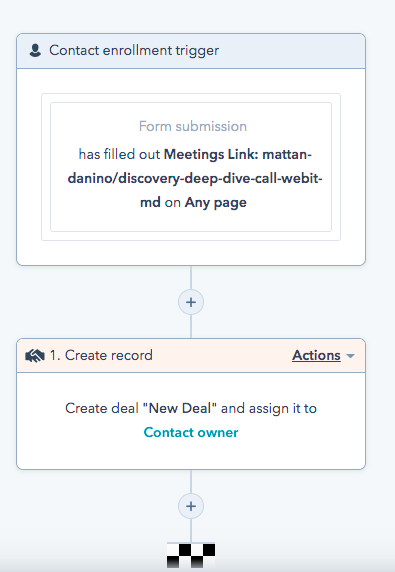Viewport: 395px width, 572px height.
Task: Add action using plus button below Create record
Action: click(191, 506)
